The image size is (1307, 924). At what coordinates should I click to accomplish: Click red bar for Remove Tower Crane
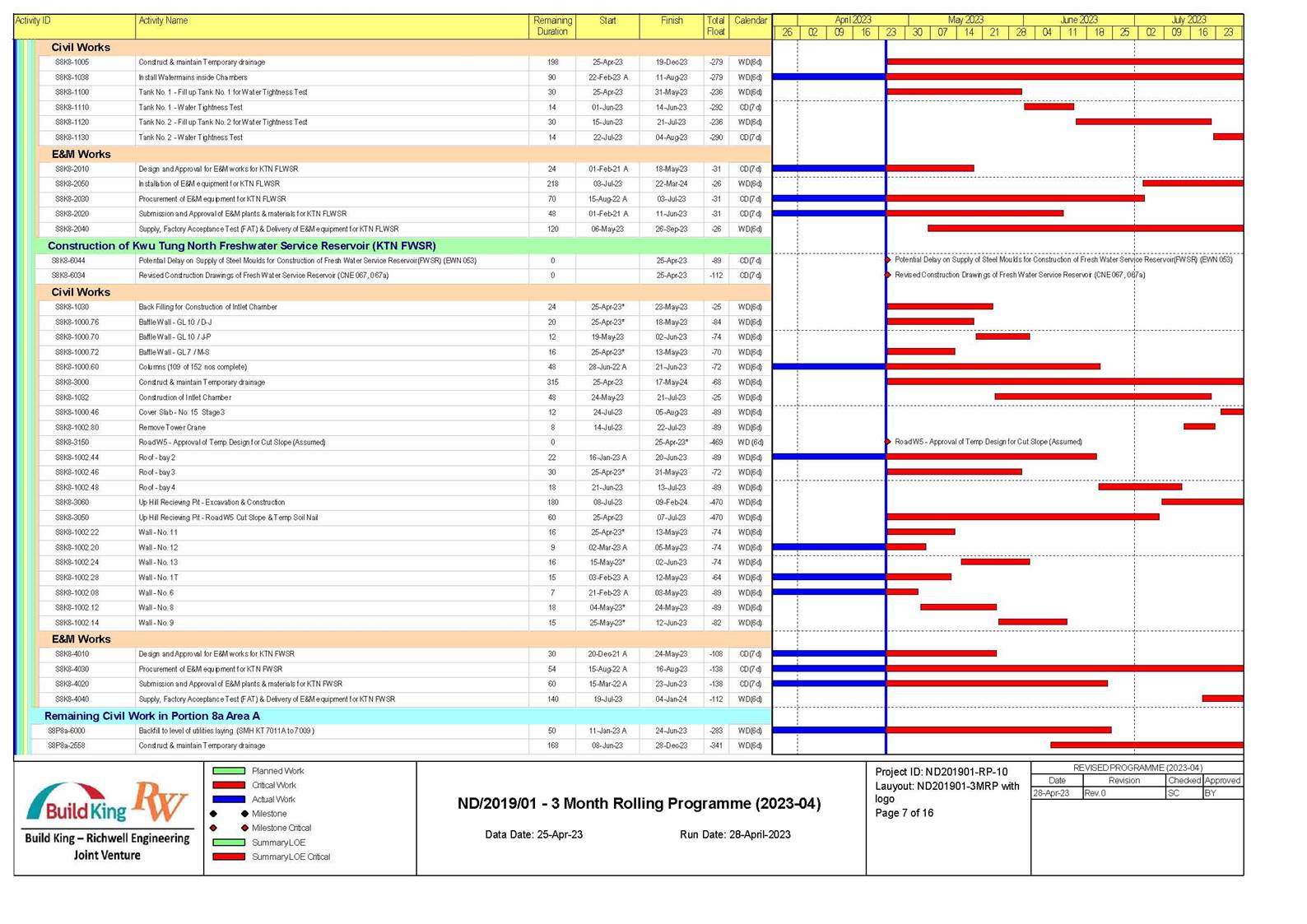[1199, 426]
